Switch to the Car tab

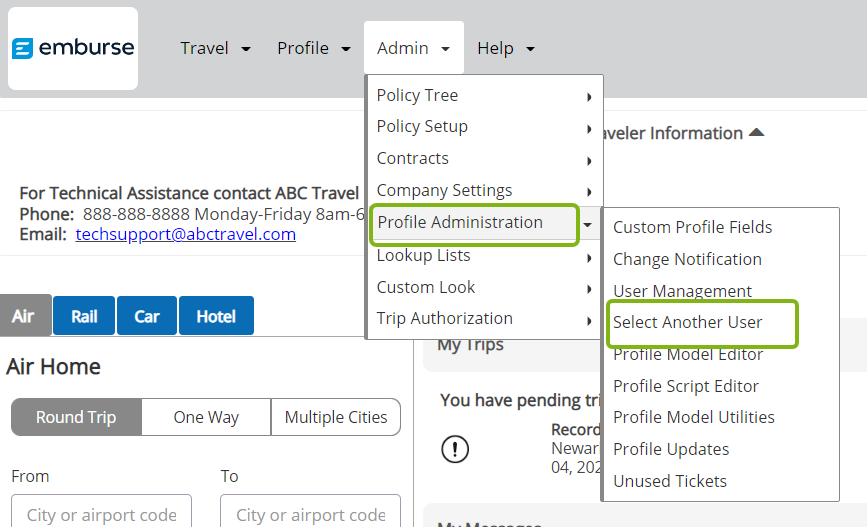click(x=147, y=316)
